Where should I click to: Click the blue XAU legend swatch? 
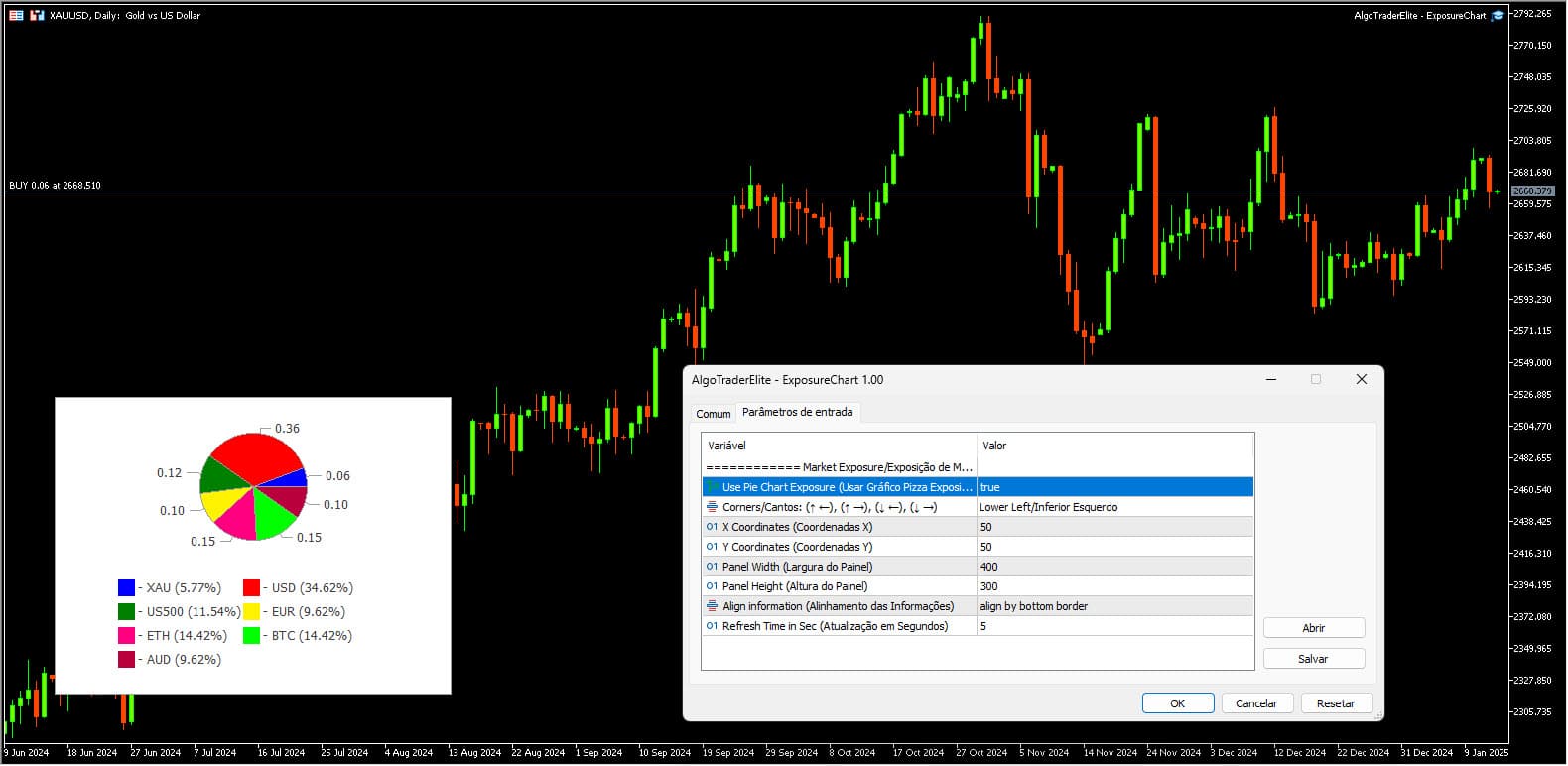[x=126, y=588]
